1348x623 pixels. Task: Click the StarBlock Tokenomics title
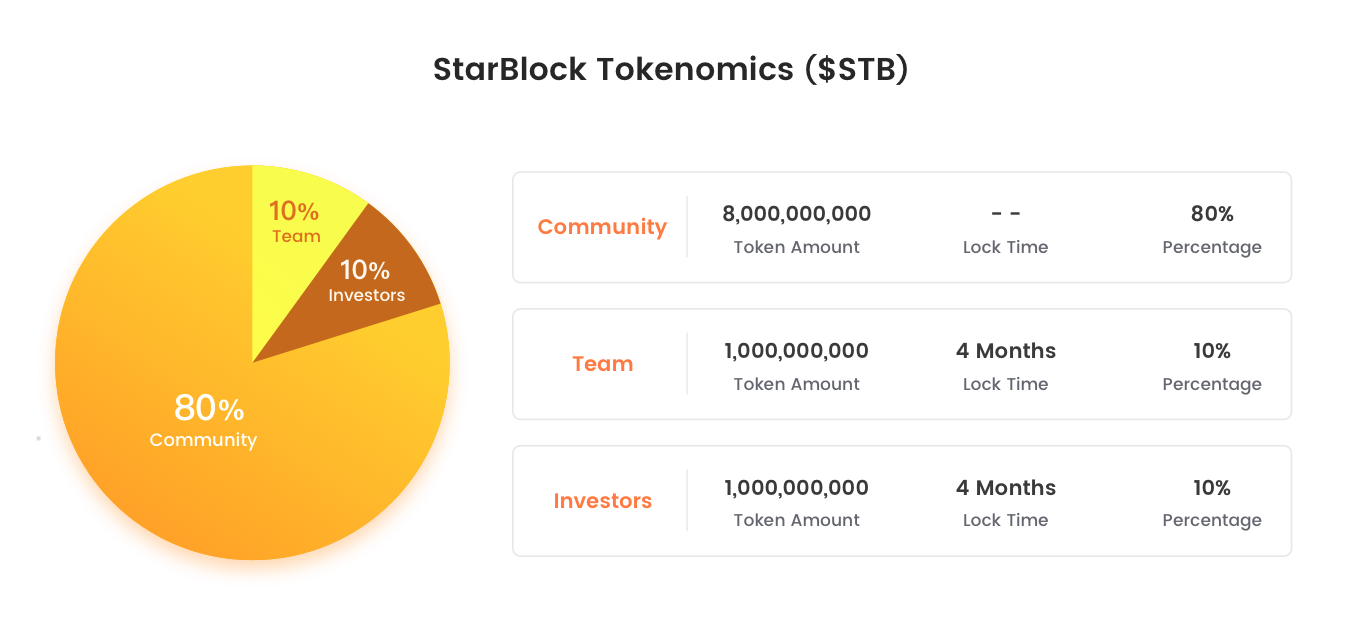[x=670, y=70]
